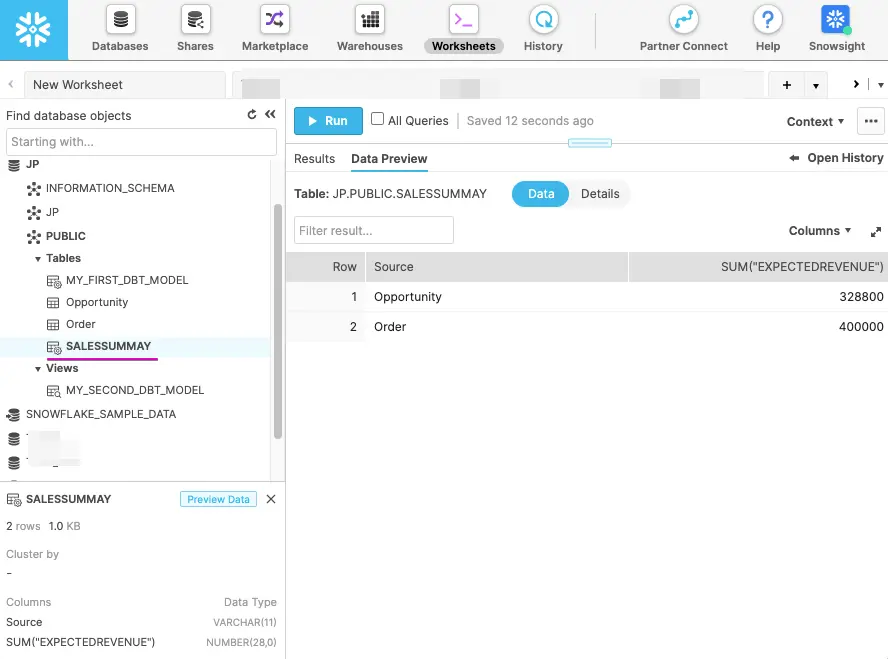888x659 pixels.
Task: Collapse the Tables tree node
Action: click(x=38, y=259)
